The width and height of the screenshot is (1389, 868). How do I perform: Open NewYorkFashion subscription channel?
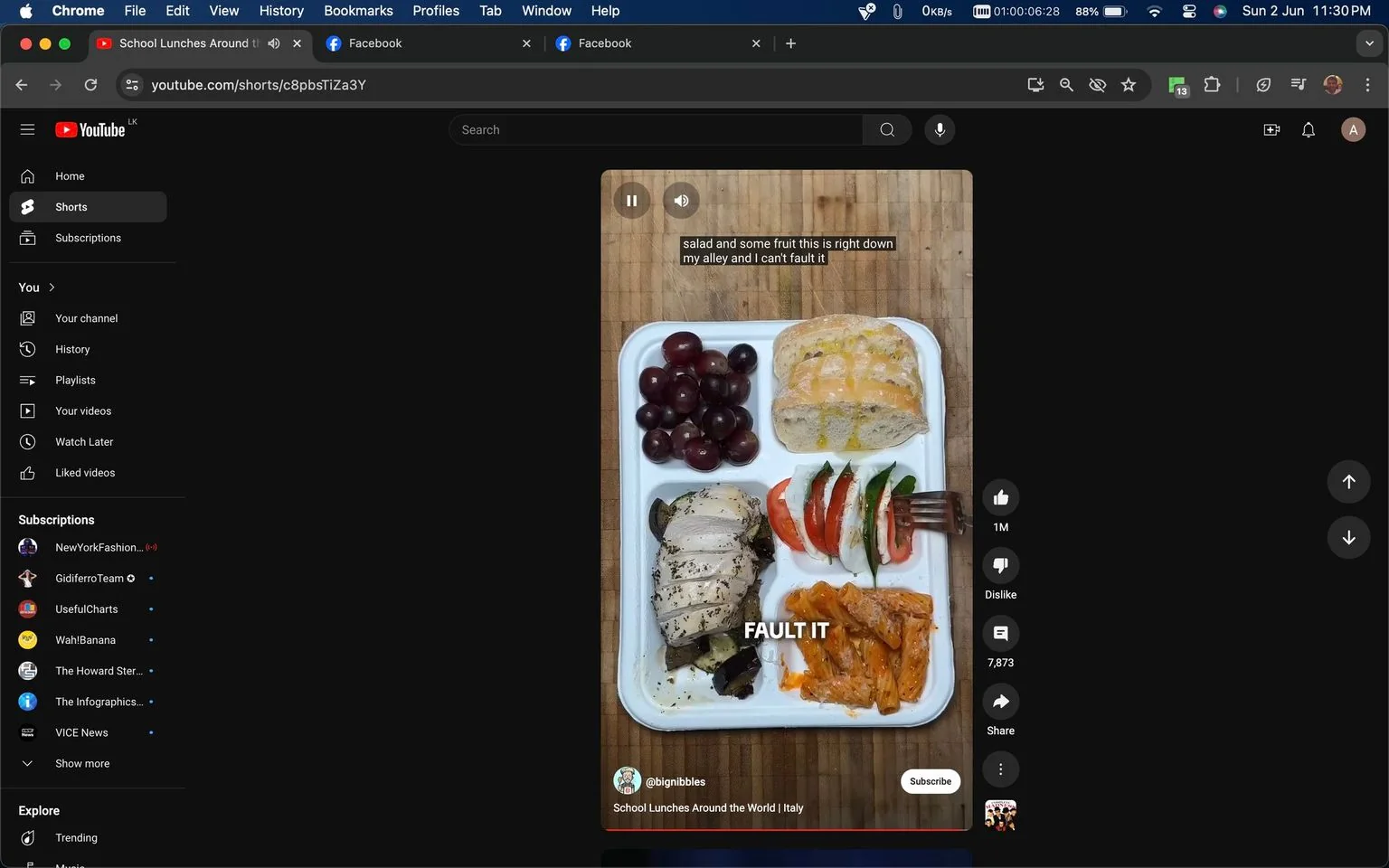click(88, 547)
